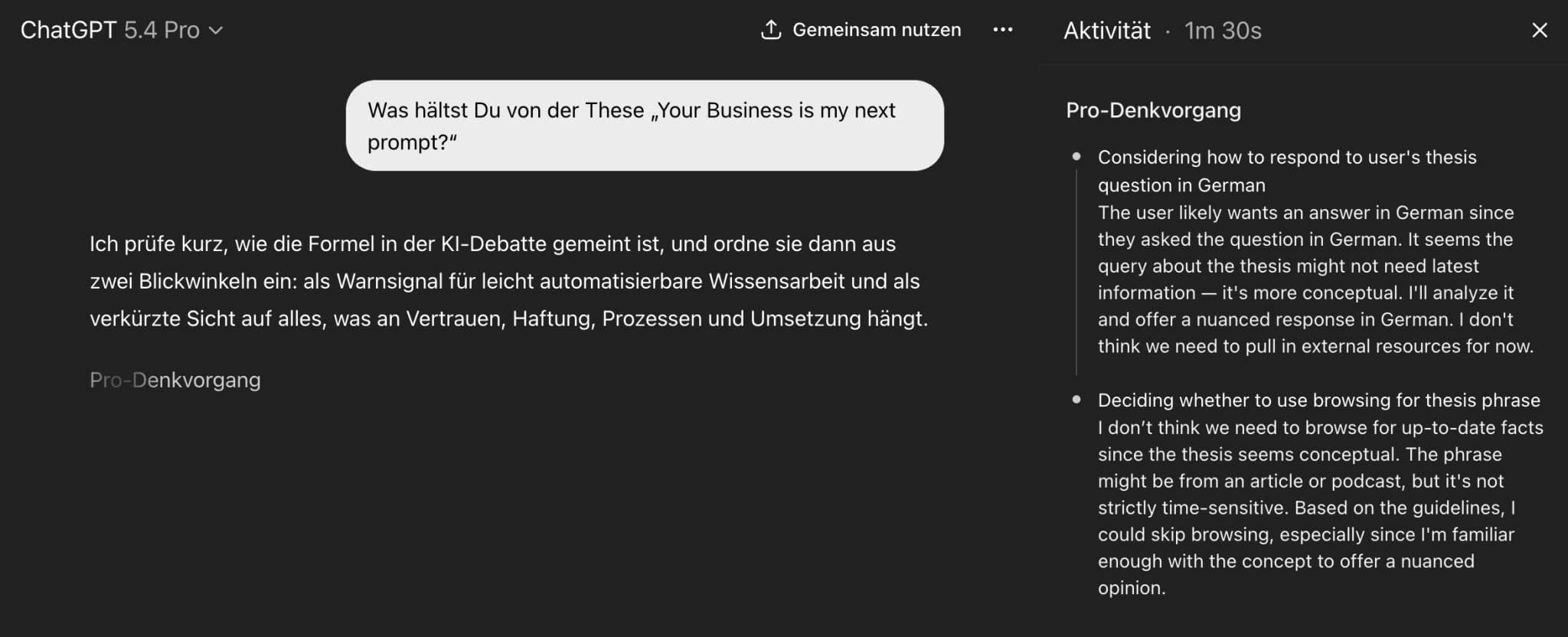The height and width of the screenshot is (637, 1568).
Task: Click the upload arrow next to Gemeinsam nutzen
Action: (769, 29)
